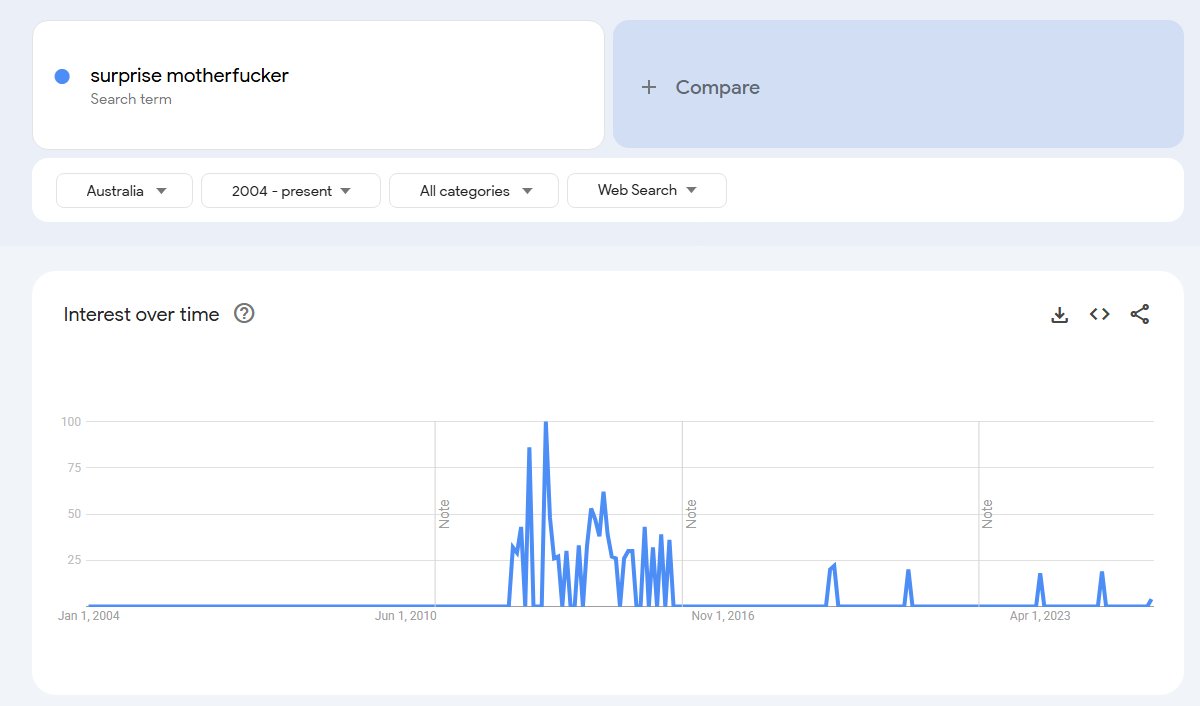Click the Note marker near Nov 2016
The image size is (1200, 706).
692,513
